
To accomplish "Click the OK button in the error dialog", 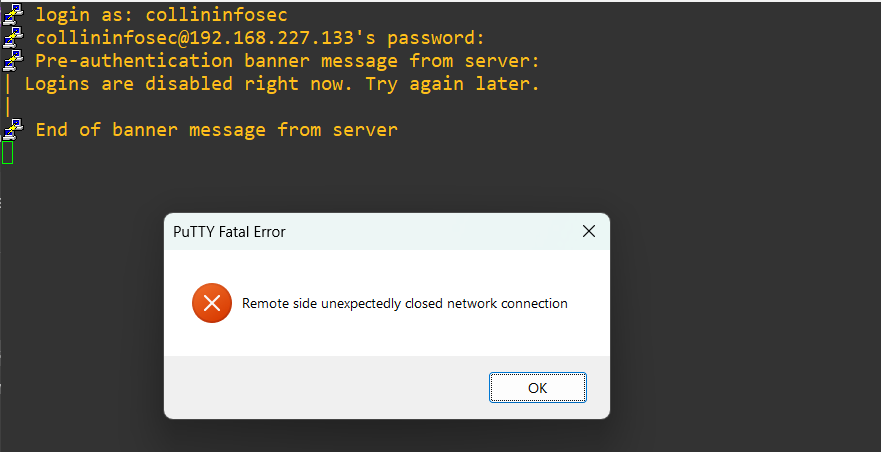I will pyautogui.click(x=537, y=388).
